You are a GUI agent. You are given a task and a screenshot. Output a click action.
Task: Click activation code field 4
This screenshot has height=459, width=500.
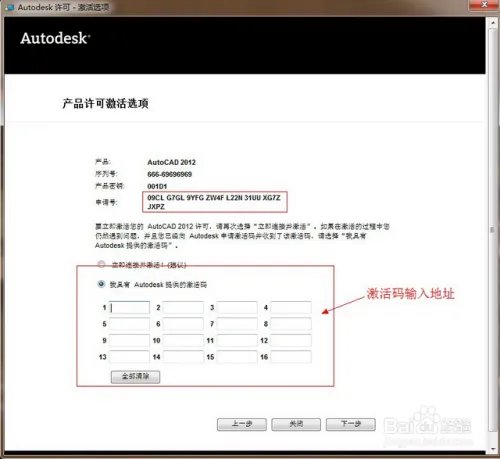pyautogui.click(x=291, y=307)
